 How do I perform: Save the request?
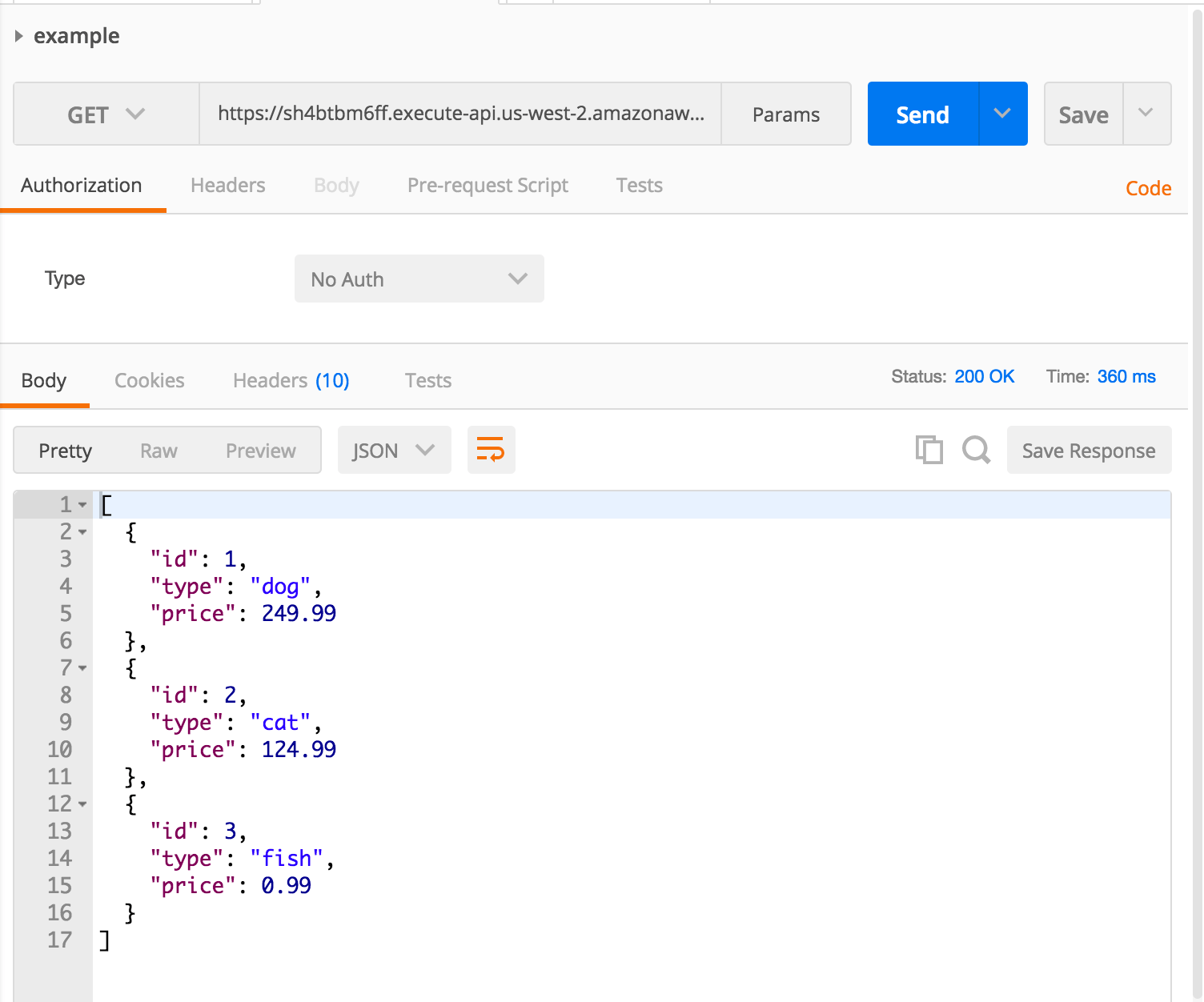click(1084, 114)
